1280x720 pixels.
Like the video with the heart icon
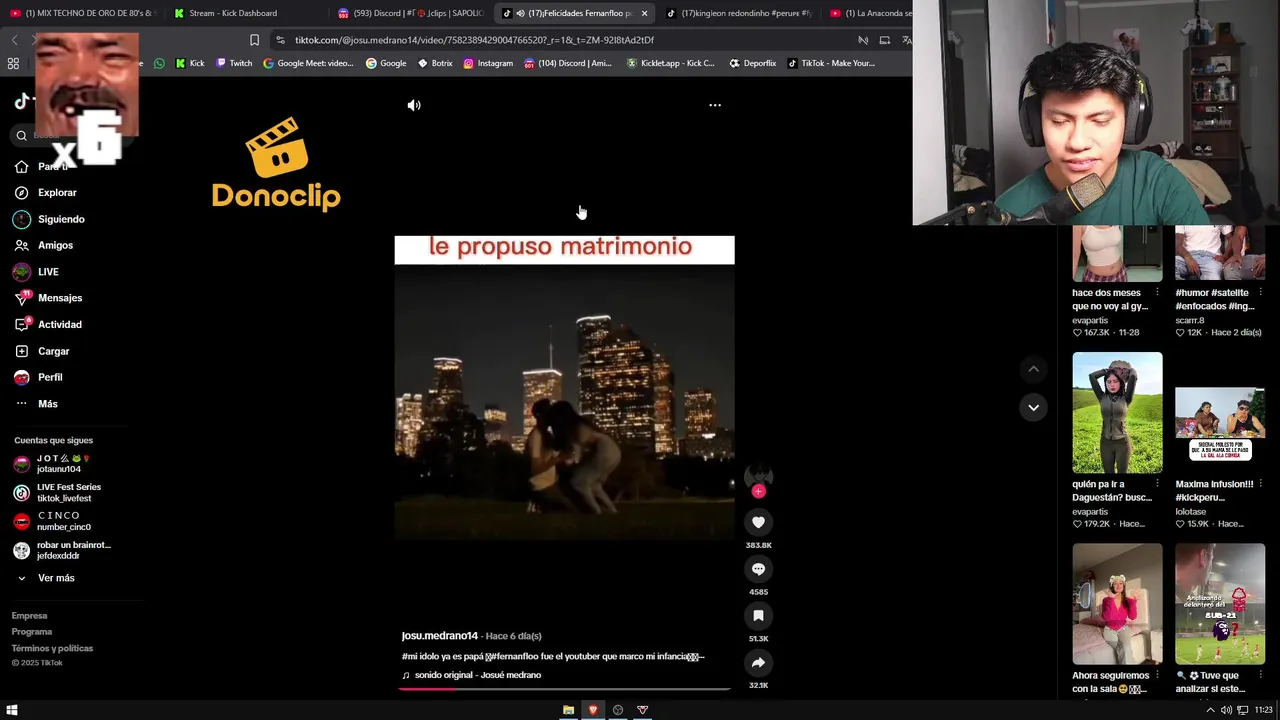758,522
